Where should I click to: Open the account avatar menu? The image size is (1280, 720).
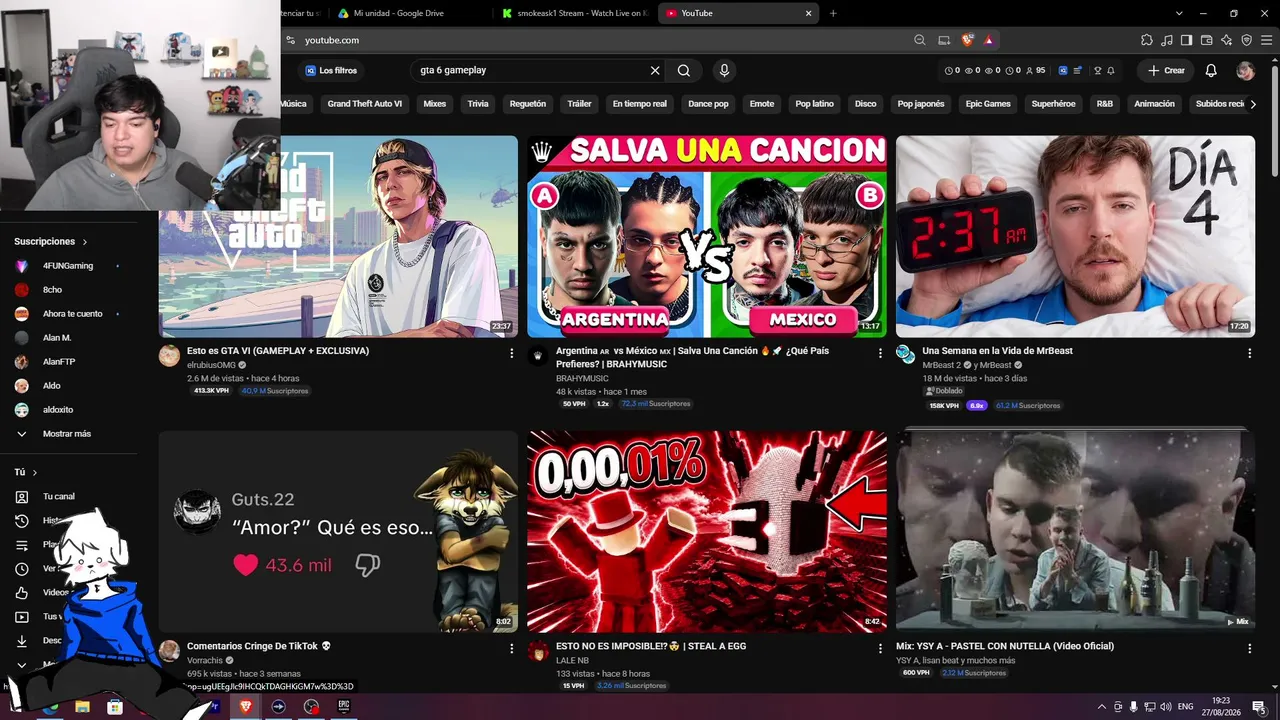tap(1245, 71)
